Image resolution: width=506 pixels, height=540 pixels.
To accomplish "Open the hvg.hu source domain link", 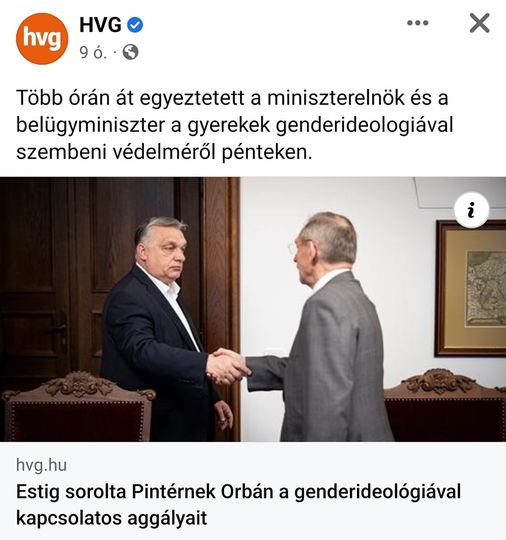I will pos(41,465).
